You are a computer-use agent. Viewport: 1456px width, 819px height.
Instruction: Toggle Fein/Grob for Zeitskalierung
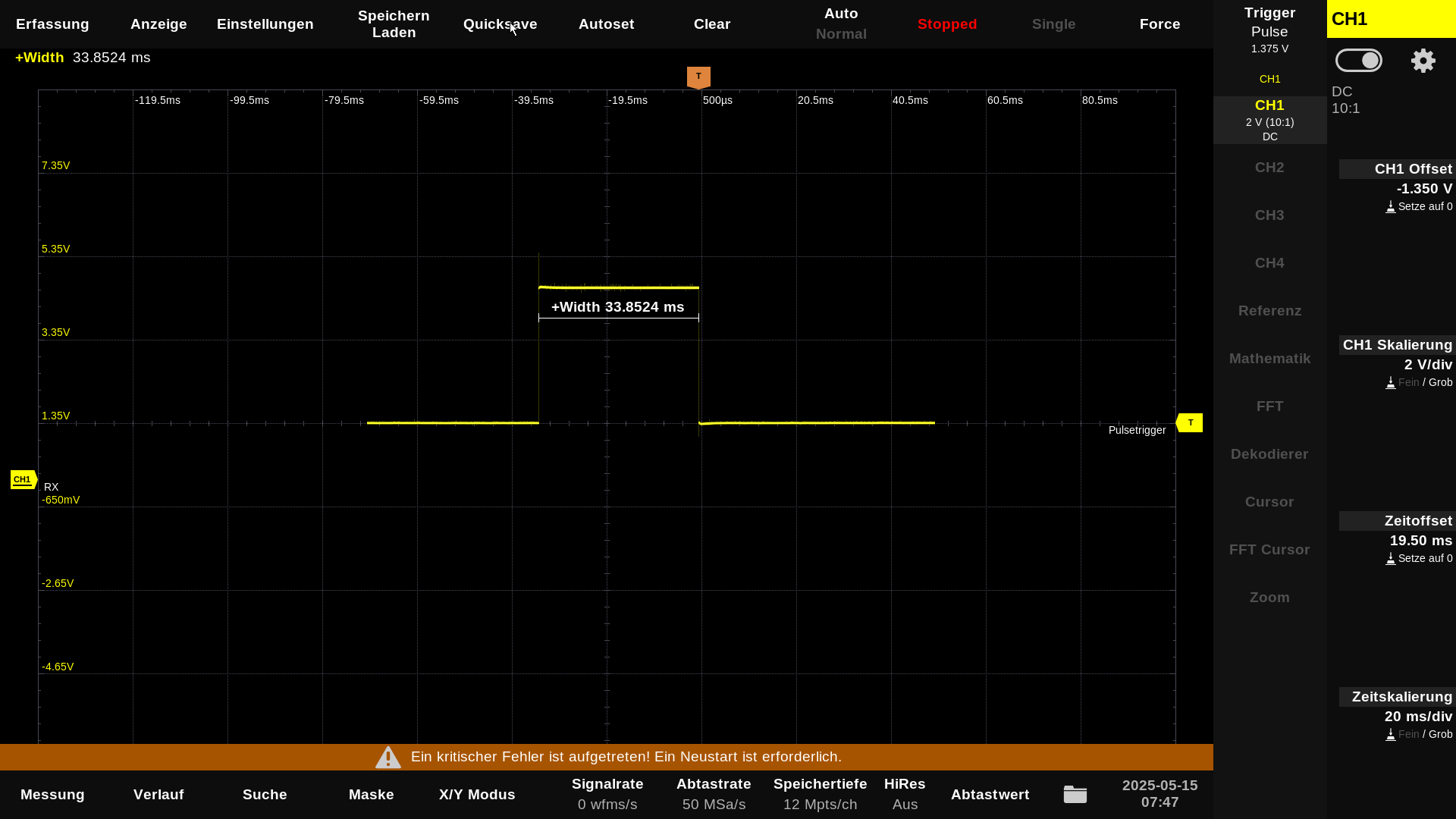[x=1418, y=734]
